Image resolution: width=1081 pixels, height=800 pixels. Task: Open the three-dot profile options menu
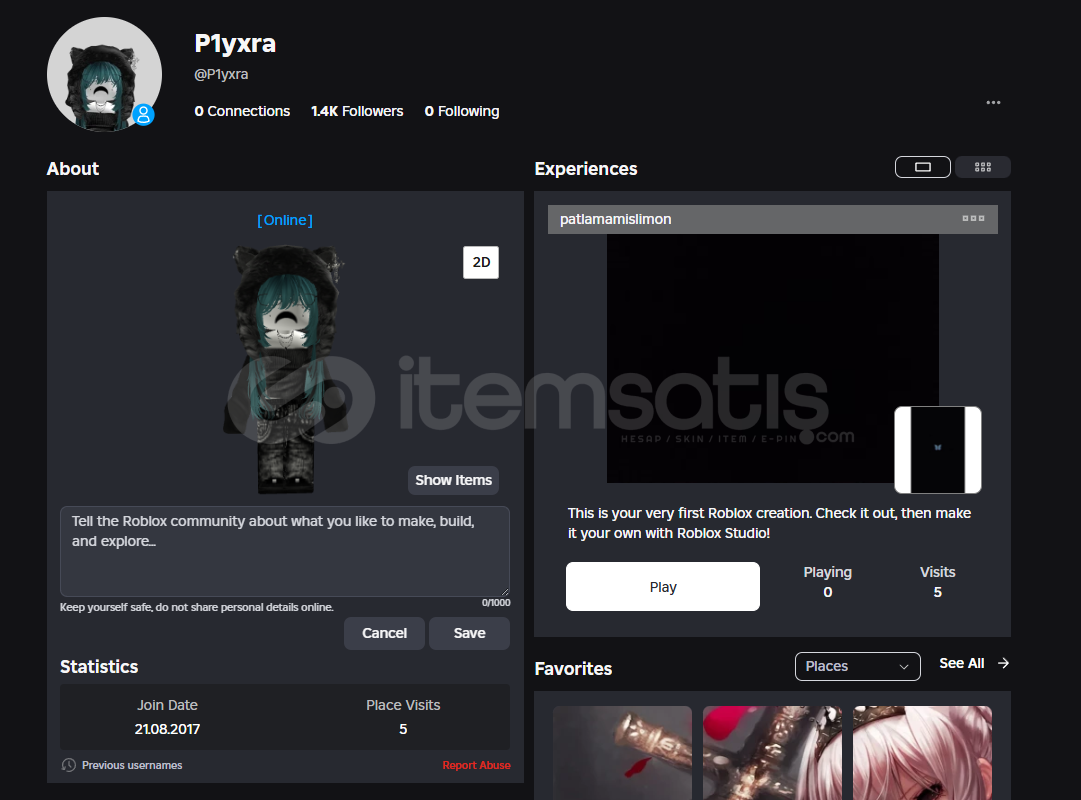(993, 103)
